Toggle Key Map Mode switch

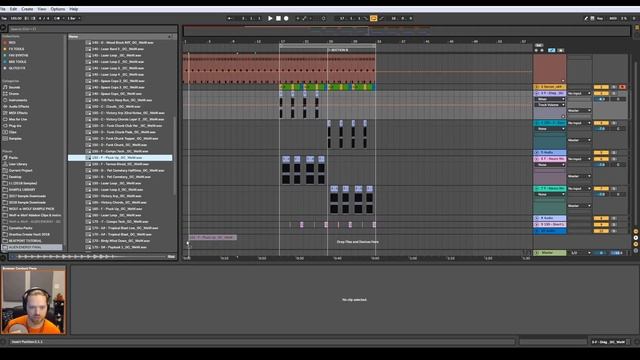click(x=600, y=18)
